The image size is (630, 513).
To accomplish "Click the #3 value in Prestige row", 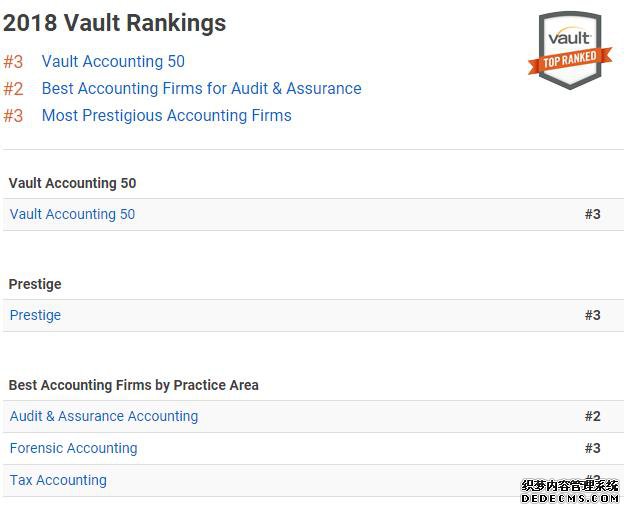I will coord(593,315).
